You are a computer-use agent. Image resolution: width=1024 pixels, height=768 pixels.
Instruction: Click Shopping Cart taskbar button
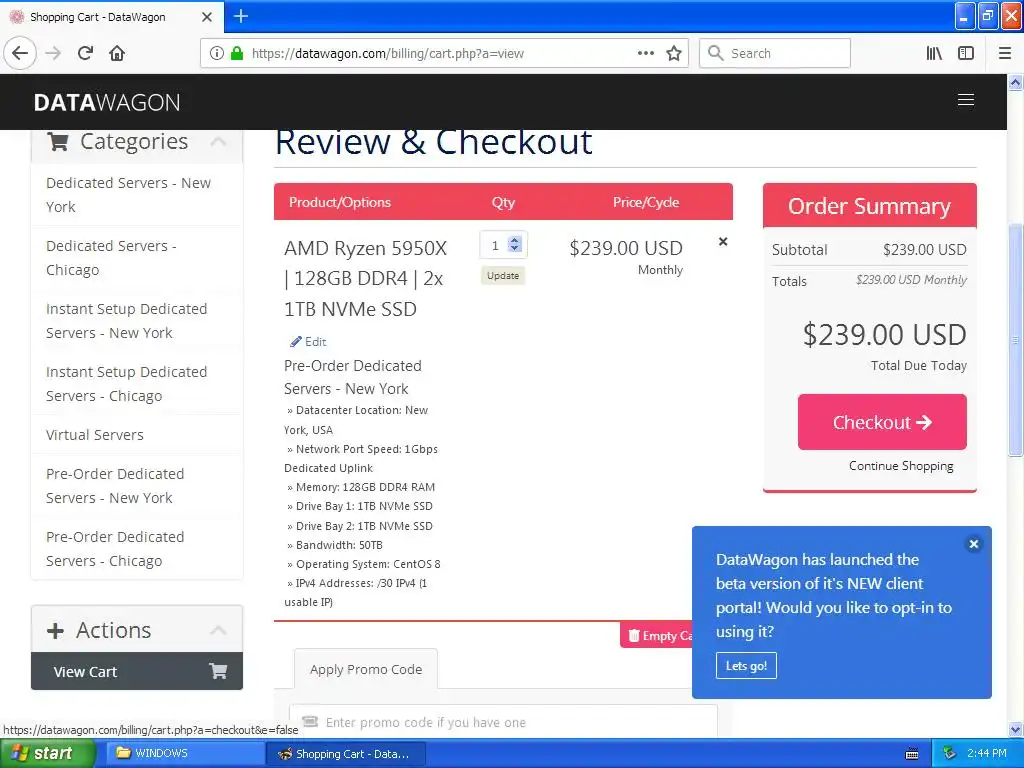pos(347,753)
